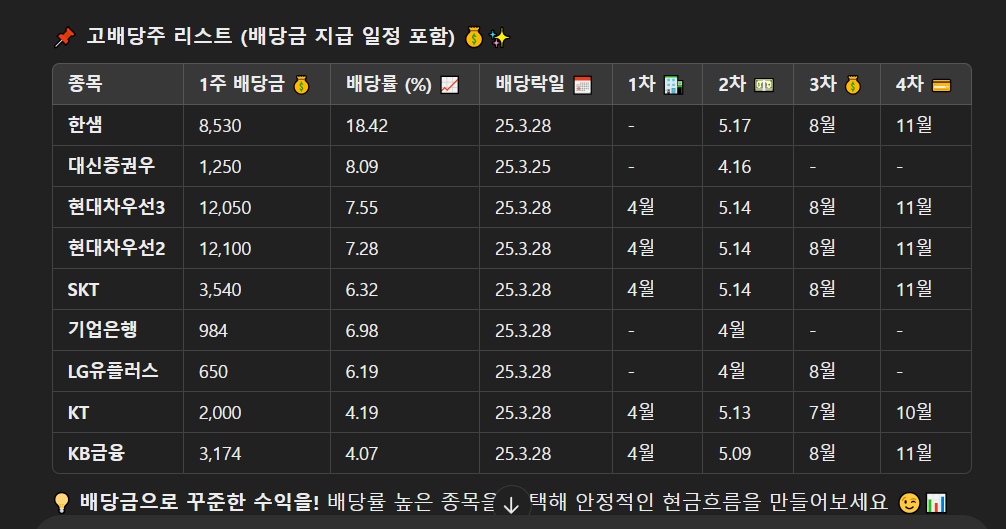The height and width of the screenshot is (529, 1006).
Task: Select the KB금융 stock name
Action: [x=96, y=453]
